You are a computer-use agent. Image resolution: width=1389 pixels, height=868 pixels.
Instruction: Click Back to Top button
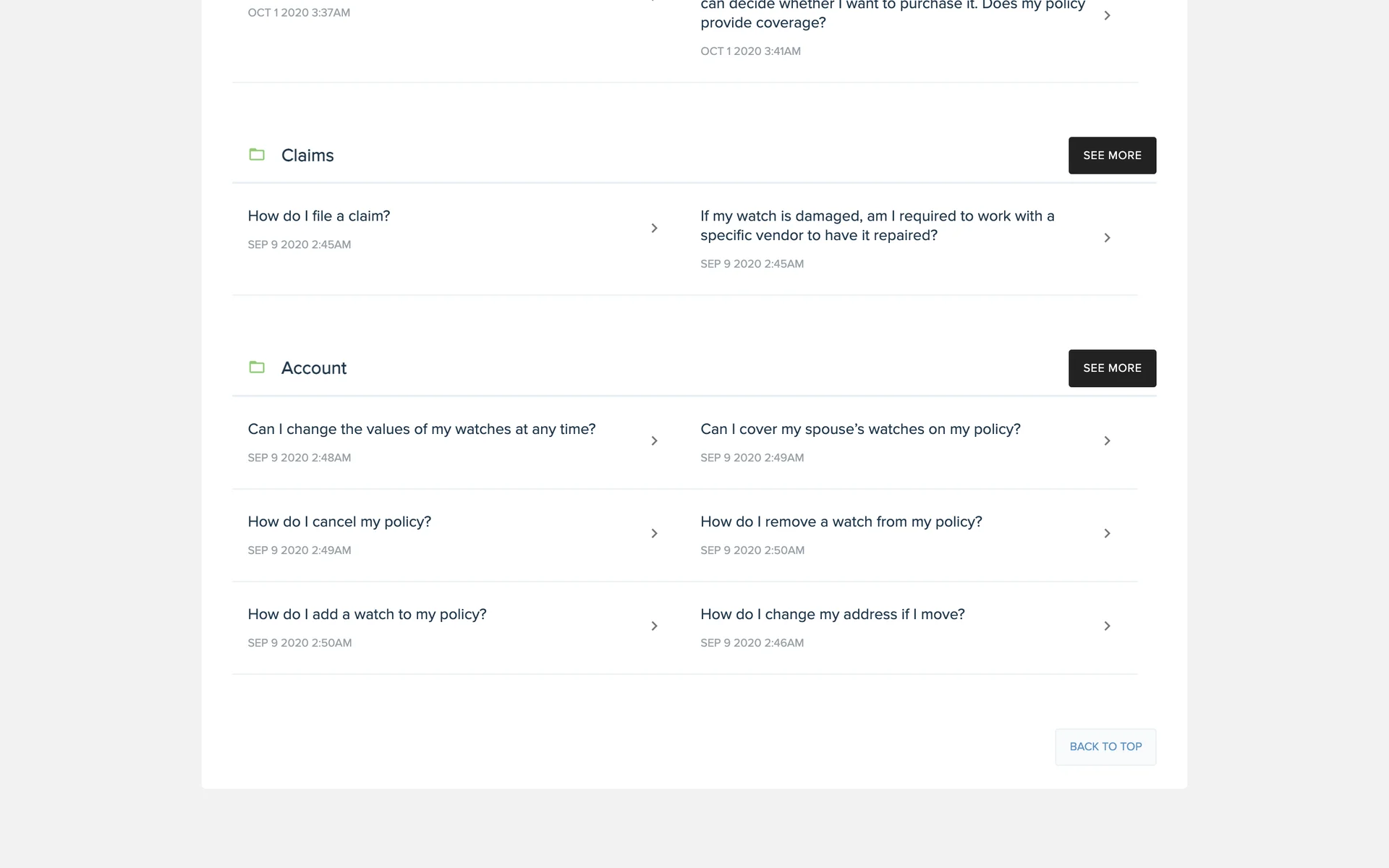click(x=1105, y=746)
